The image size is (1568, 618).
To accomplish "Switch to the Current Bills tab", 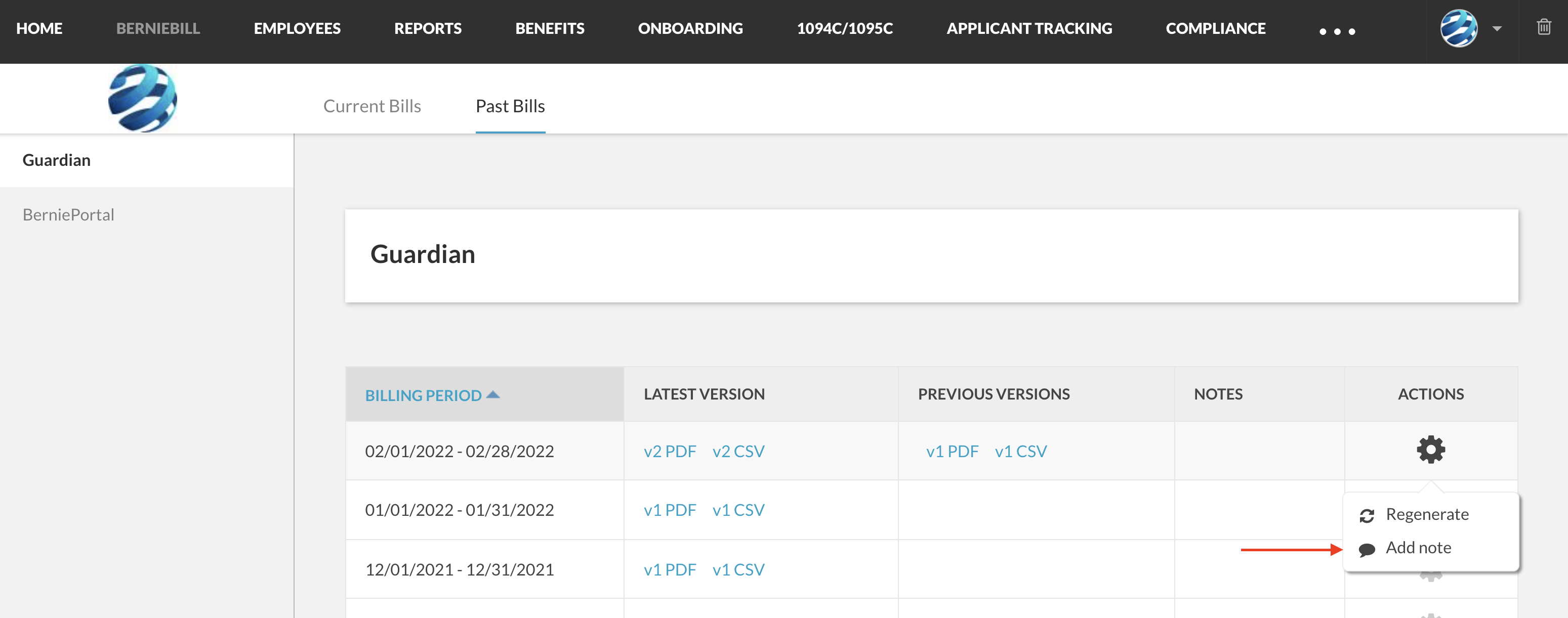I will click(x=372, y=106).
